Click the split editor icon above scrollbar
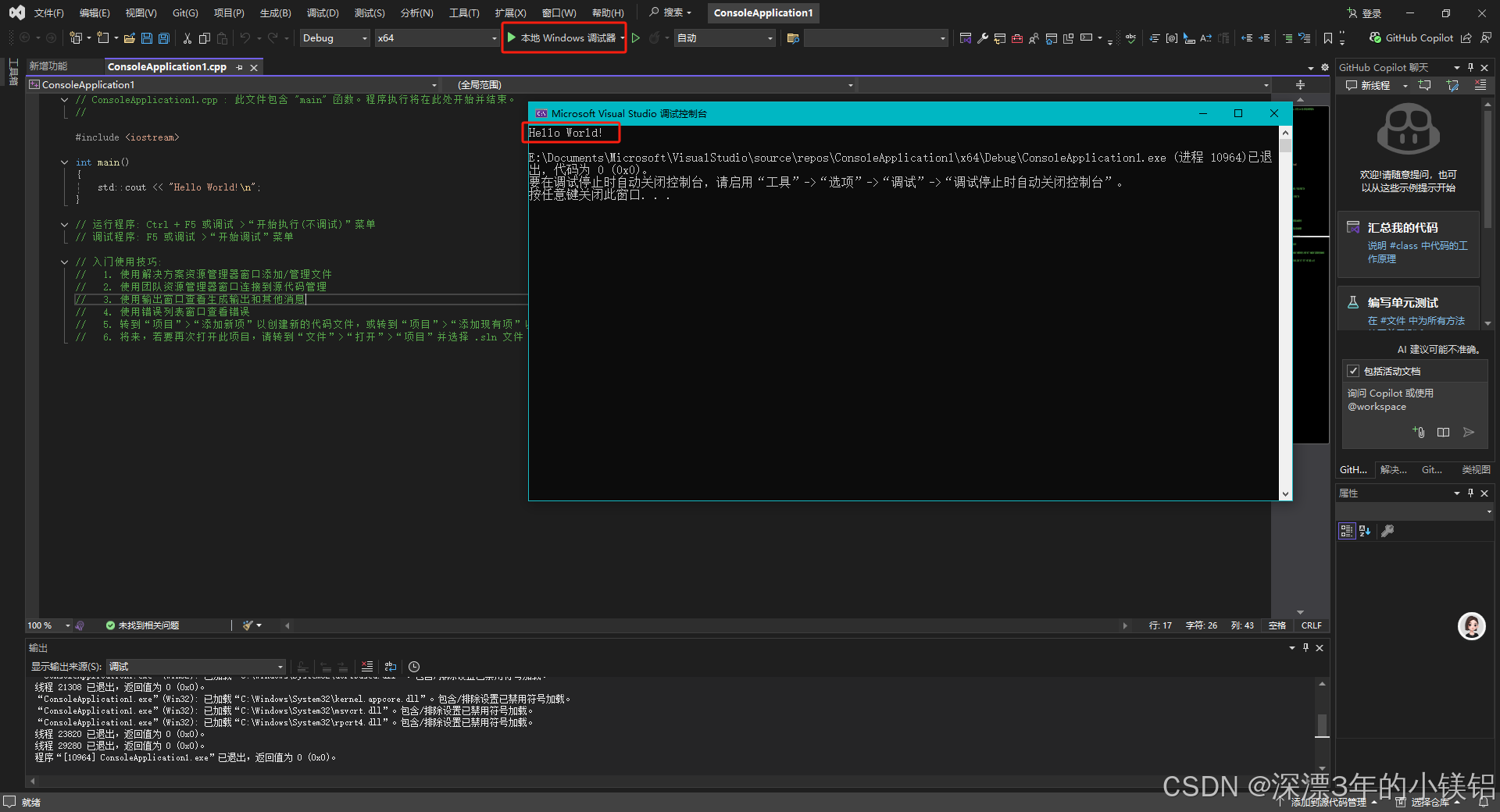This screenshot has width=1500, height=812. pos(1300,84)
